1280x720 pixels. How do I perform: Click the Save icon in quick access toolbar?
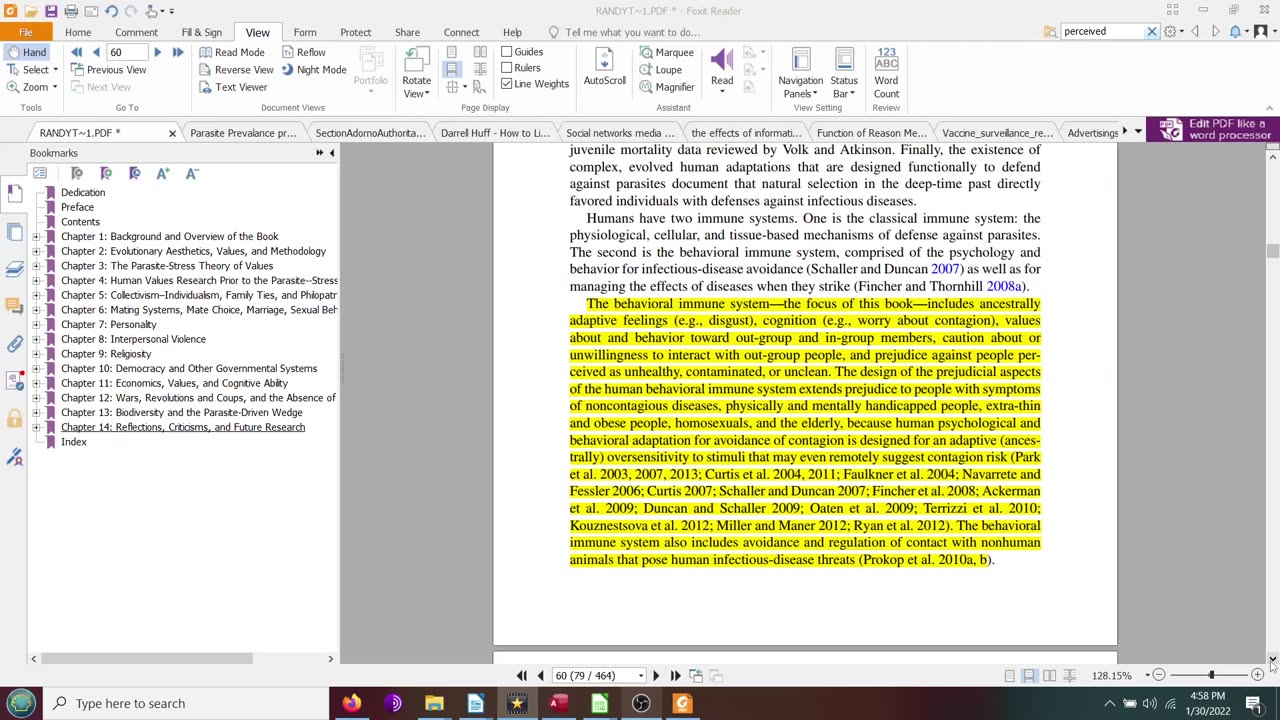coord(50,11)
